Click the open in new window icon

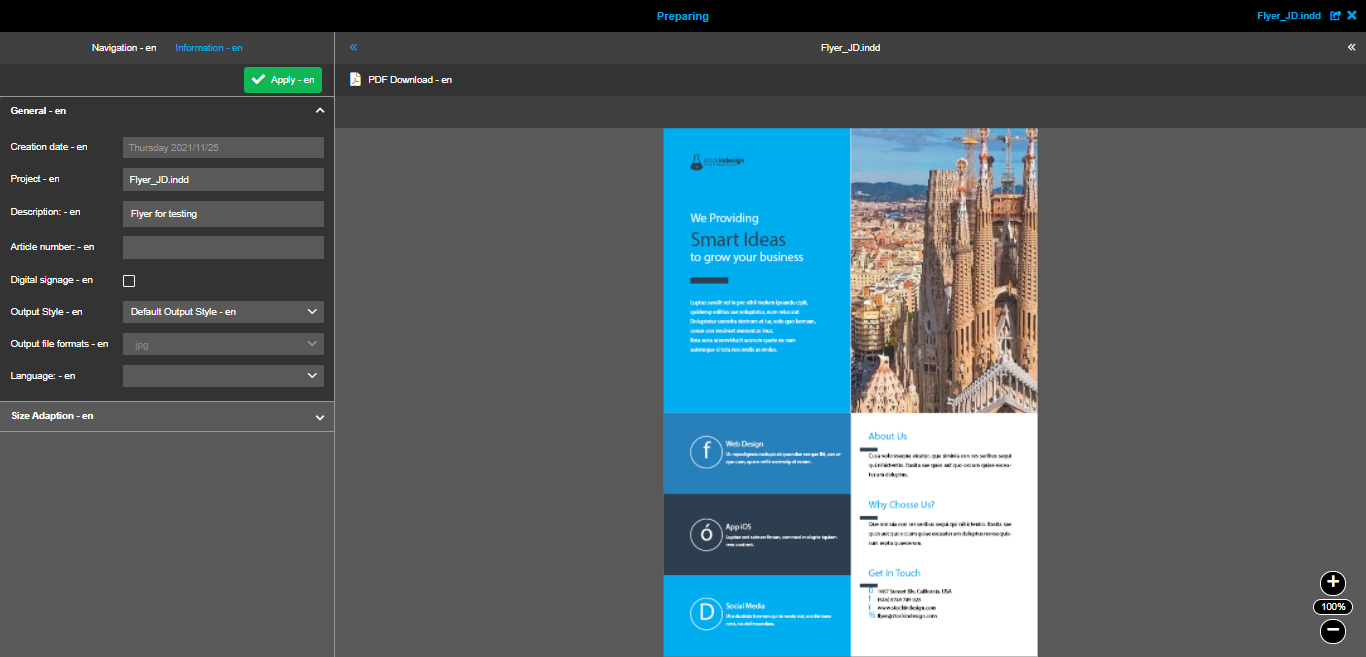(x=1335, y=16)
